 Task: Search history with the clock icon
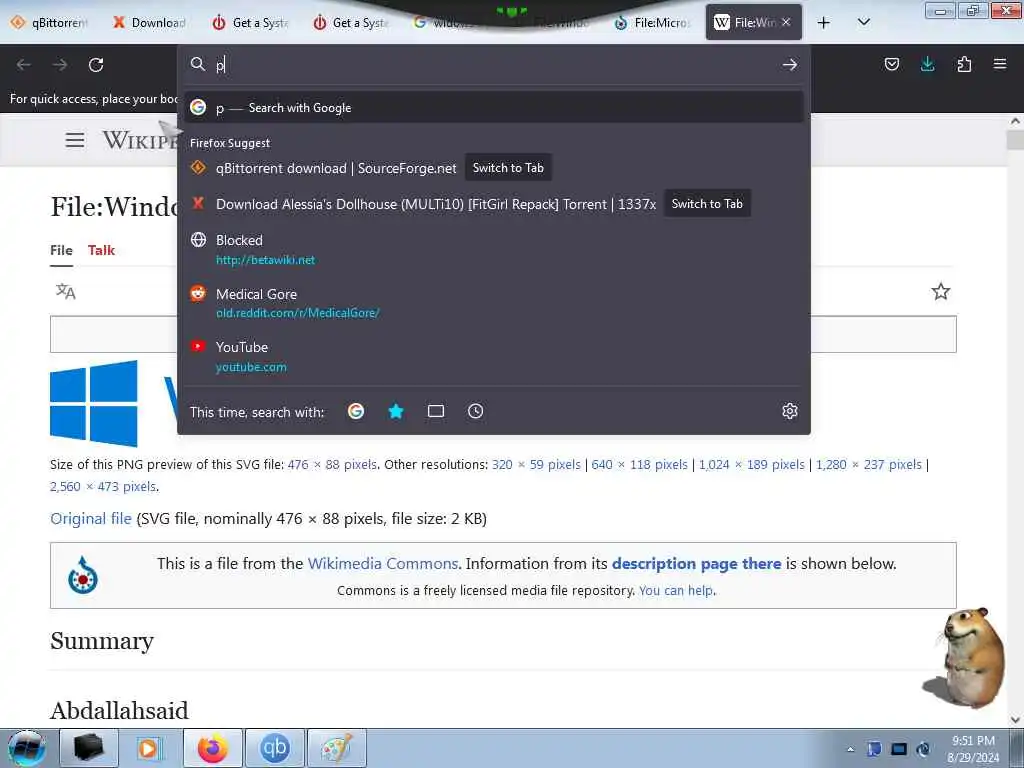(475, 411)
